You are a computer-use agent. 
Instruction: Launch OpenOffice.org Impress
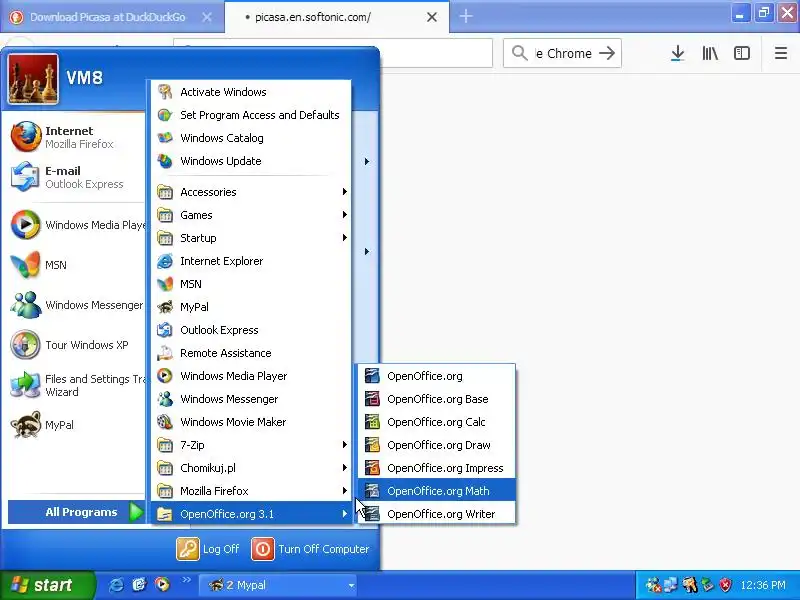click(437, 468)
